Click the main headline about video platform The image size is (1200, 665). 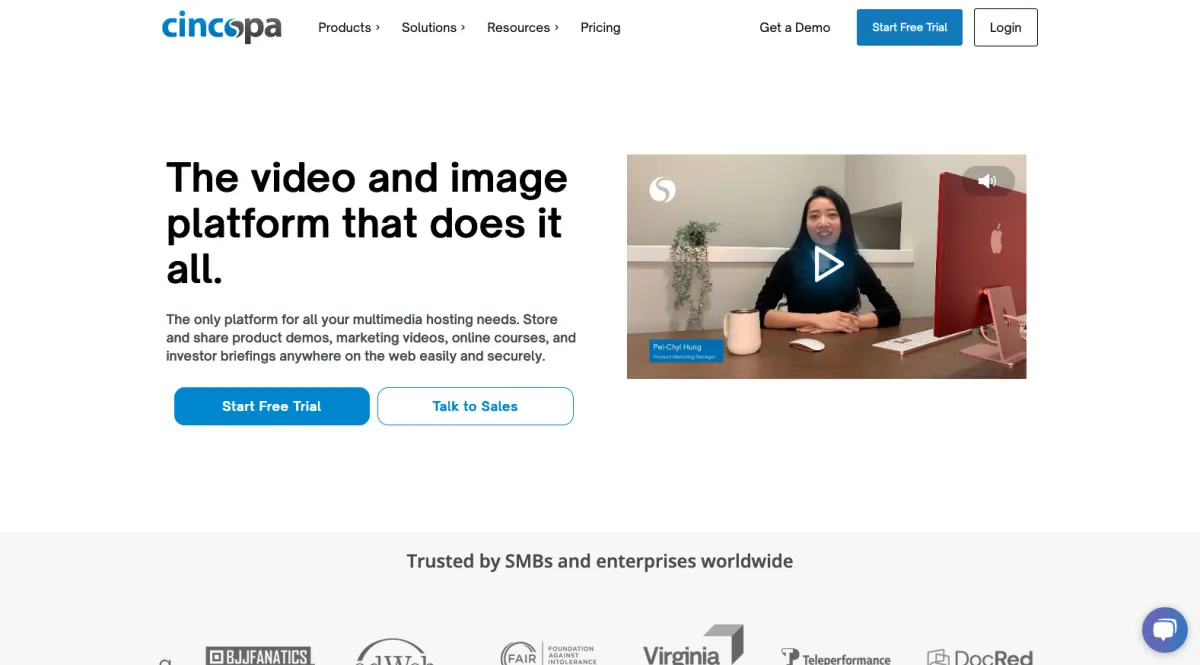367,223
